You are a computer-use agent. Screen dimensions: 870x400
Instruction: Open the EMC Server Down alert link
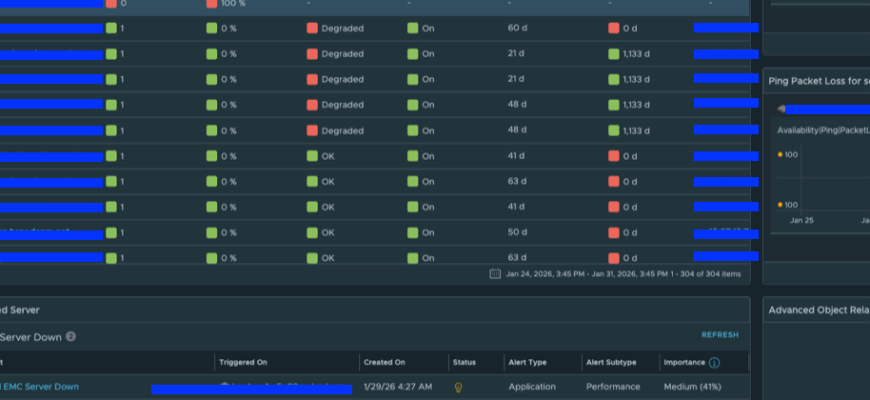coord(42,386)
